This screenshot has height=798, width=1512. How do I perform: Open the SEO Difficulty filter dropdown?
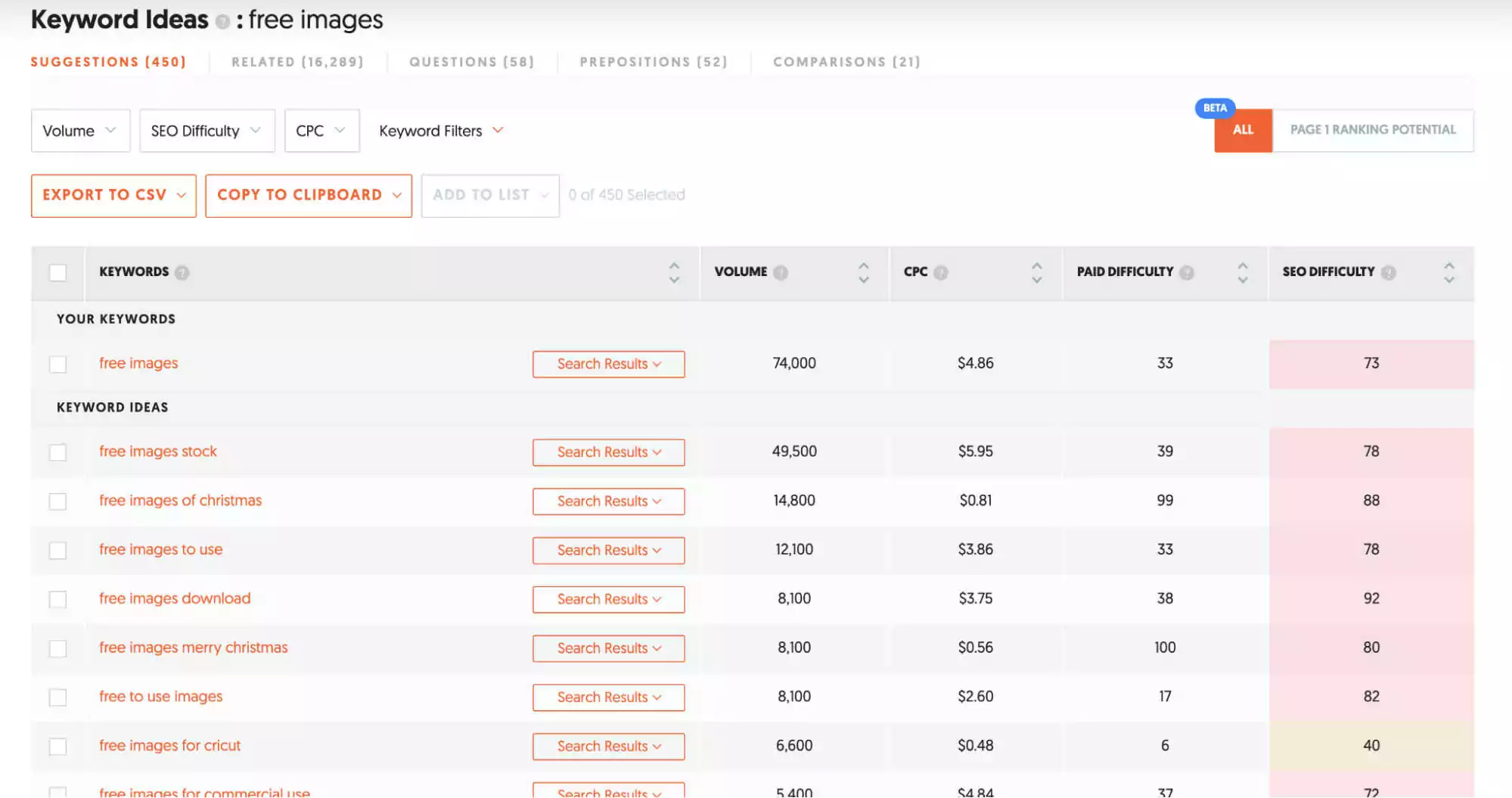206,131
